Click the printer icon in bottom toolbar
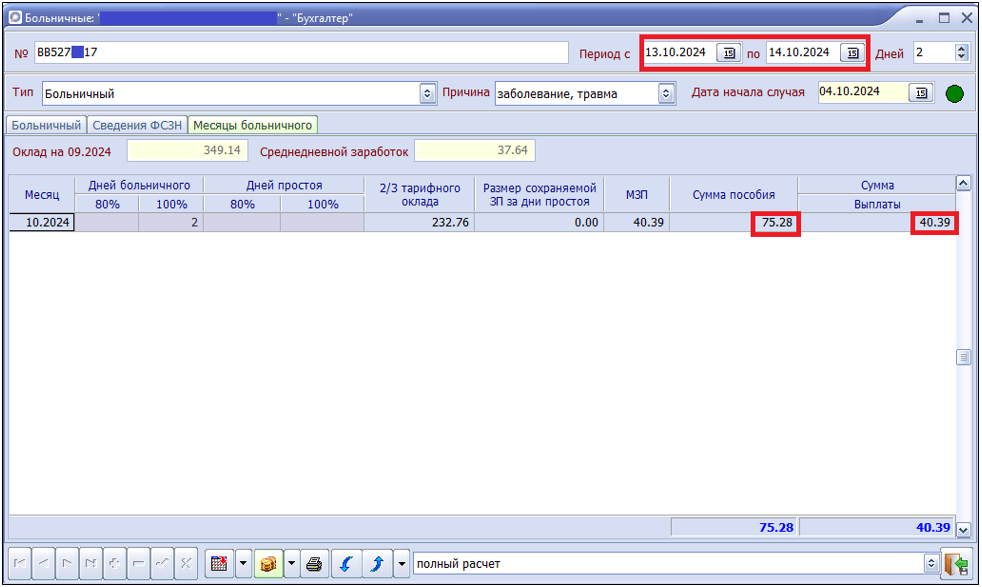 pyautogui.click(x=314, y=564)
